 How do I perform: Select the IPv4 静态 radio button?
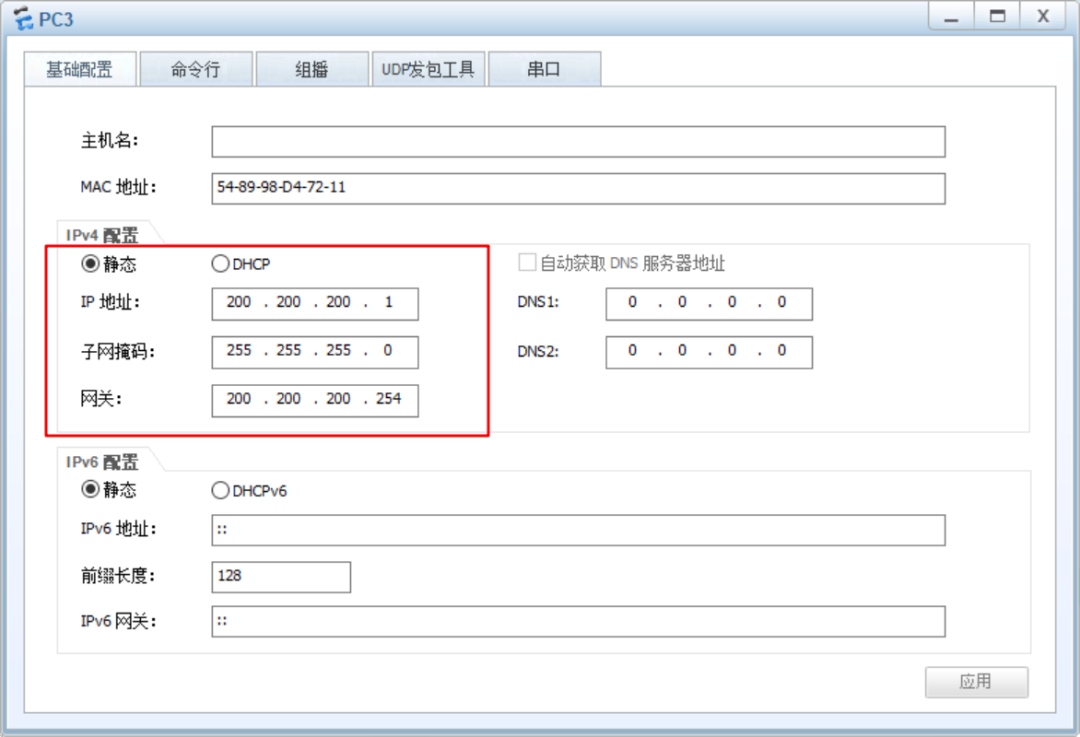coord(90,264)
